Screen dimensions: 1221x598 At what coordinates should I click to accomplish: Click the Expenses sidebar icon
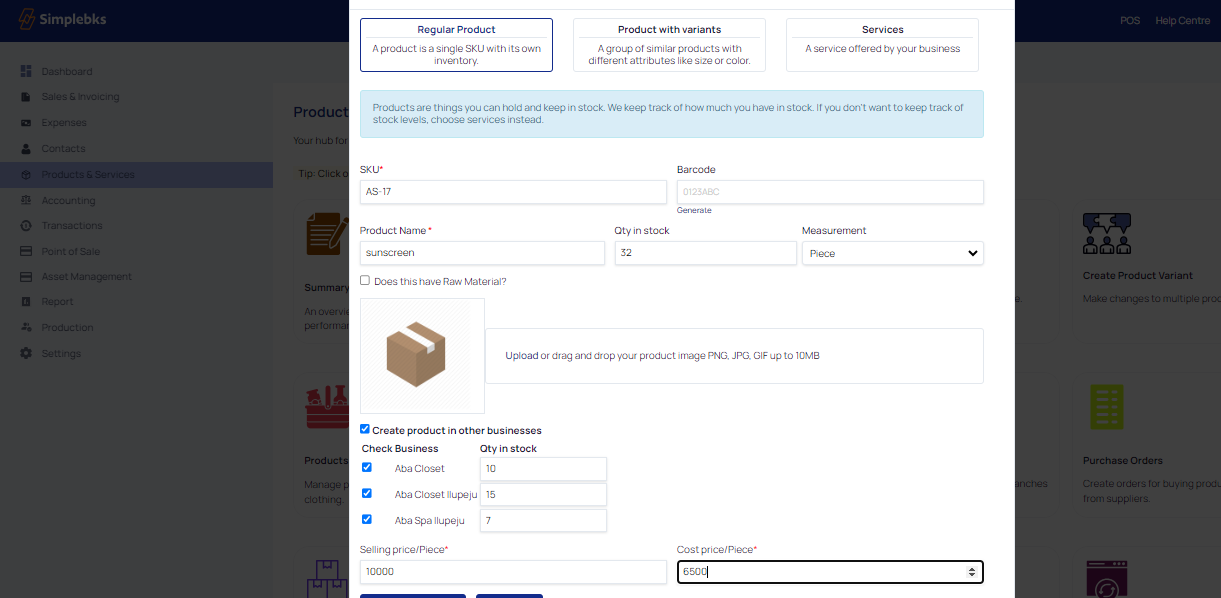26,123
